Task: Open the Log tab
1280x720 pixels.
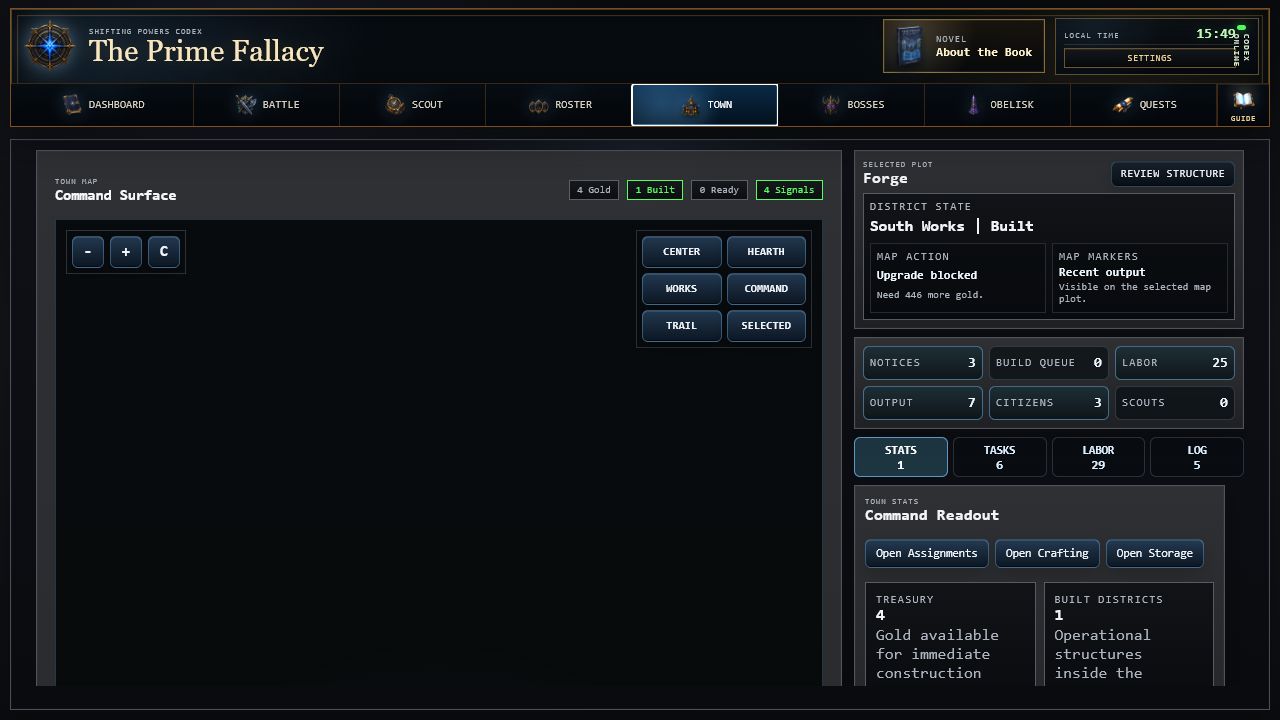Action: (x=1197, y=457)
